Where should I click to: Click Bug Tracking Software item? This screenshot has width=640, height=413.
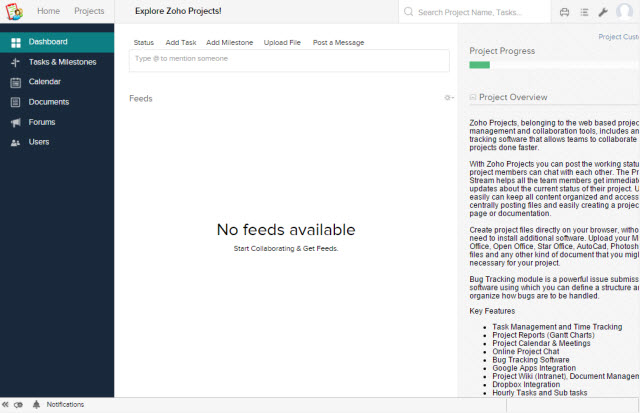tap(531, 360)
